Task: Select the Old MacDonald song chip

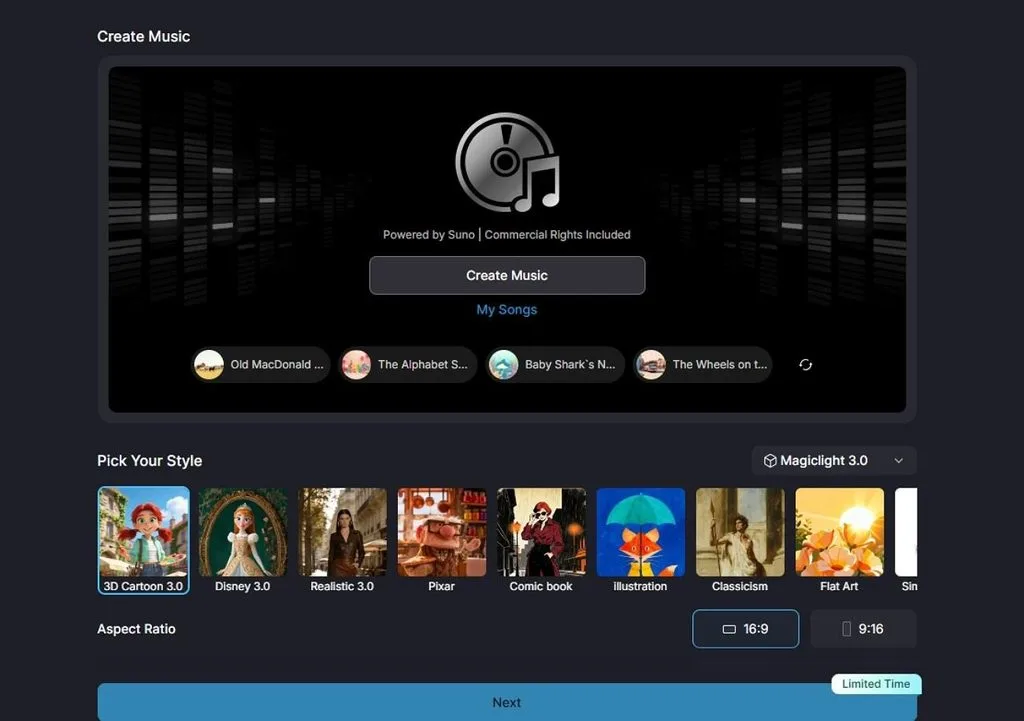Action: (261, 364)
